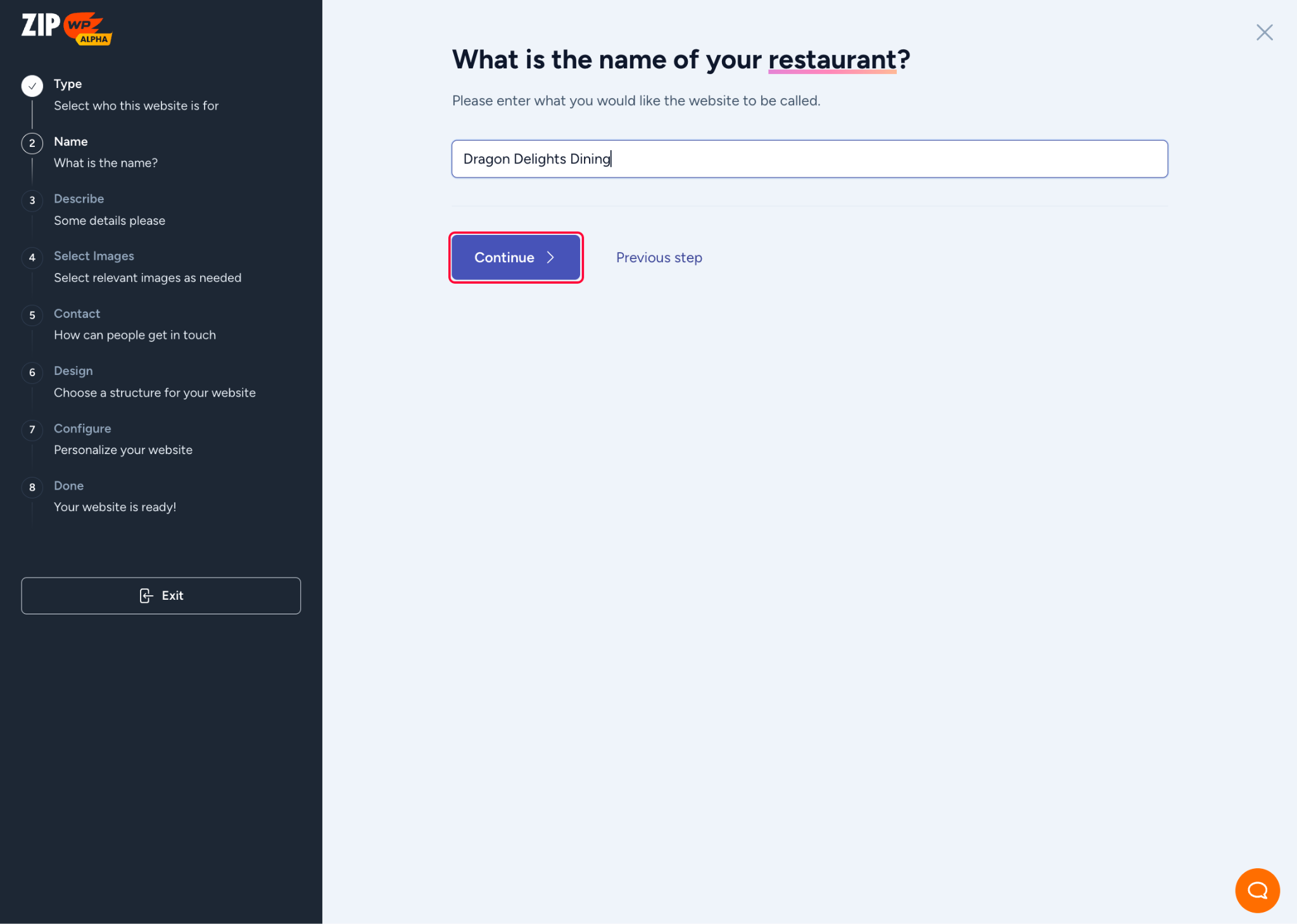Viewport: 1297px width, 924px height.
Task: Click the step 2 Name circle
Action: coord(32,143)
